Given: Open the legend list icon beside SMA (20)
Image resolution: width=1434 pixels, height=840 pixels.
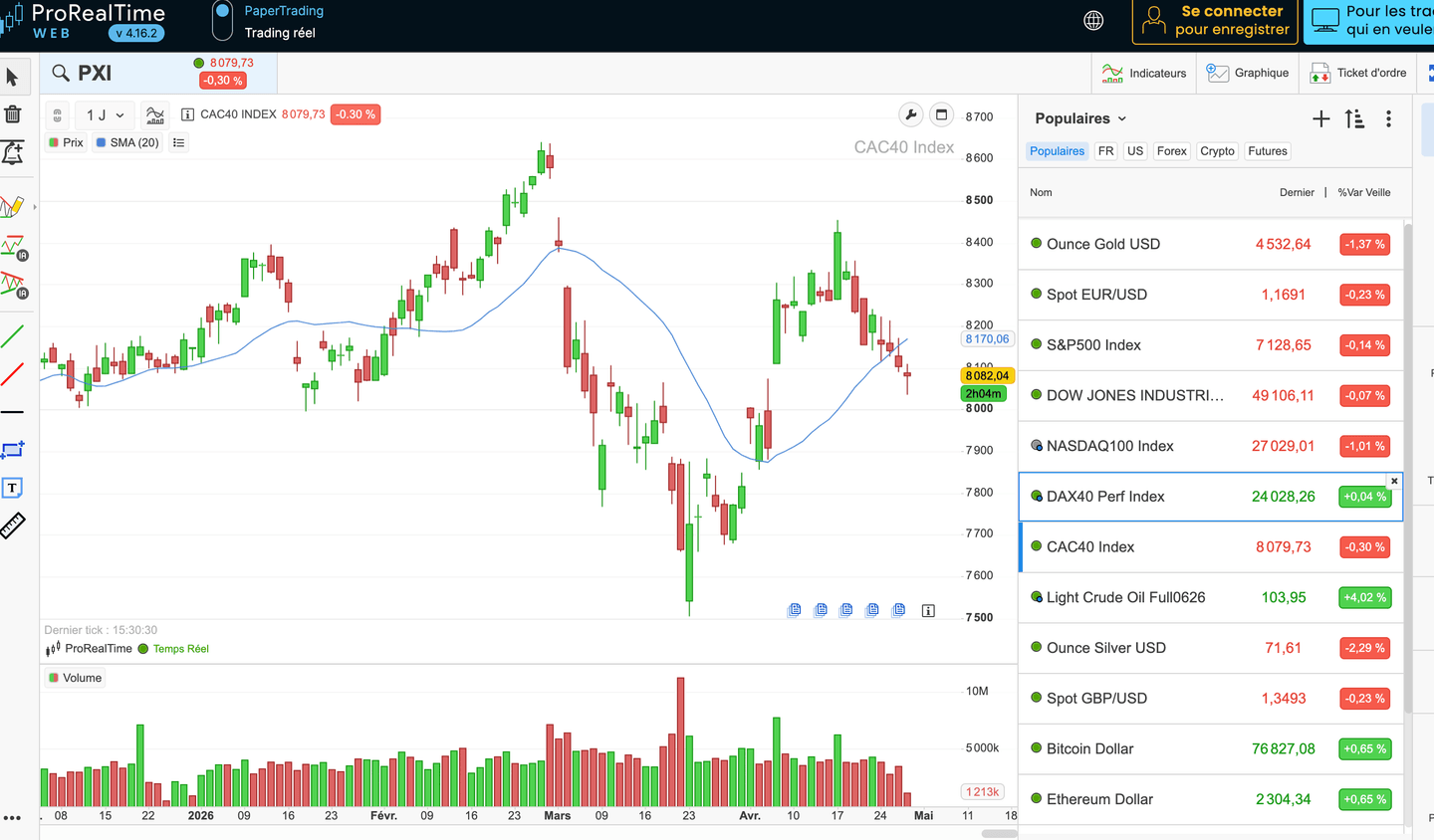Looking at the screenshot, I should tap(179, 142).
